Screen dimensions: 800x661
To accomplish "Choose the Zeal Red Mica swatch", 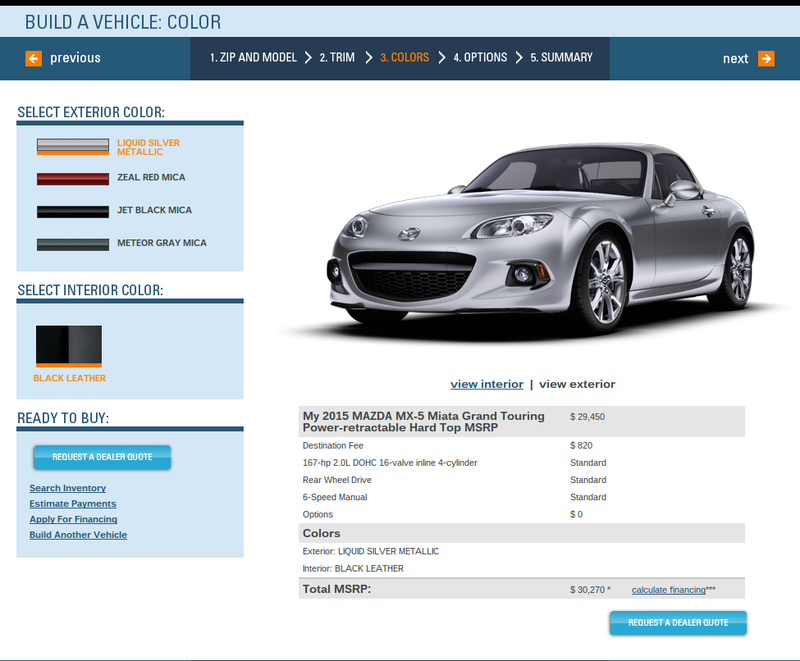I will click(73, 179).
